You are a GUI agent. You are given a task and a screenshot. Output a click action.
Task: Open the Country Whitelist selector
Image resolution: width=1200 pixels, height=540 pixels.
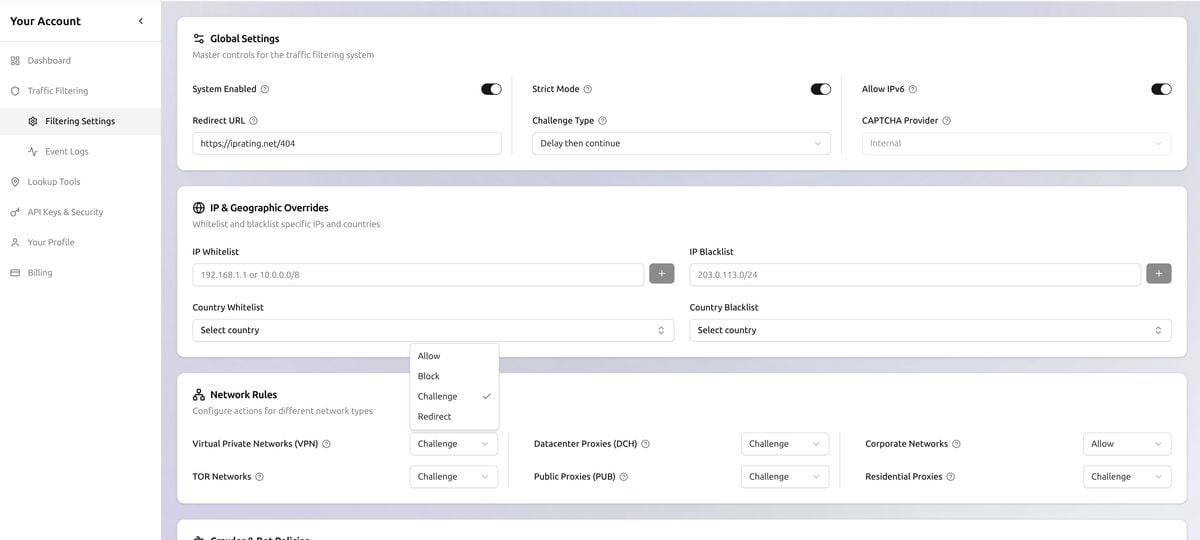pyautogui.click(x=433, y=330)
